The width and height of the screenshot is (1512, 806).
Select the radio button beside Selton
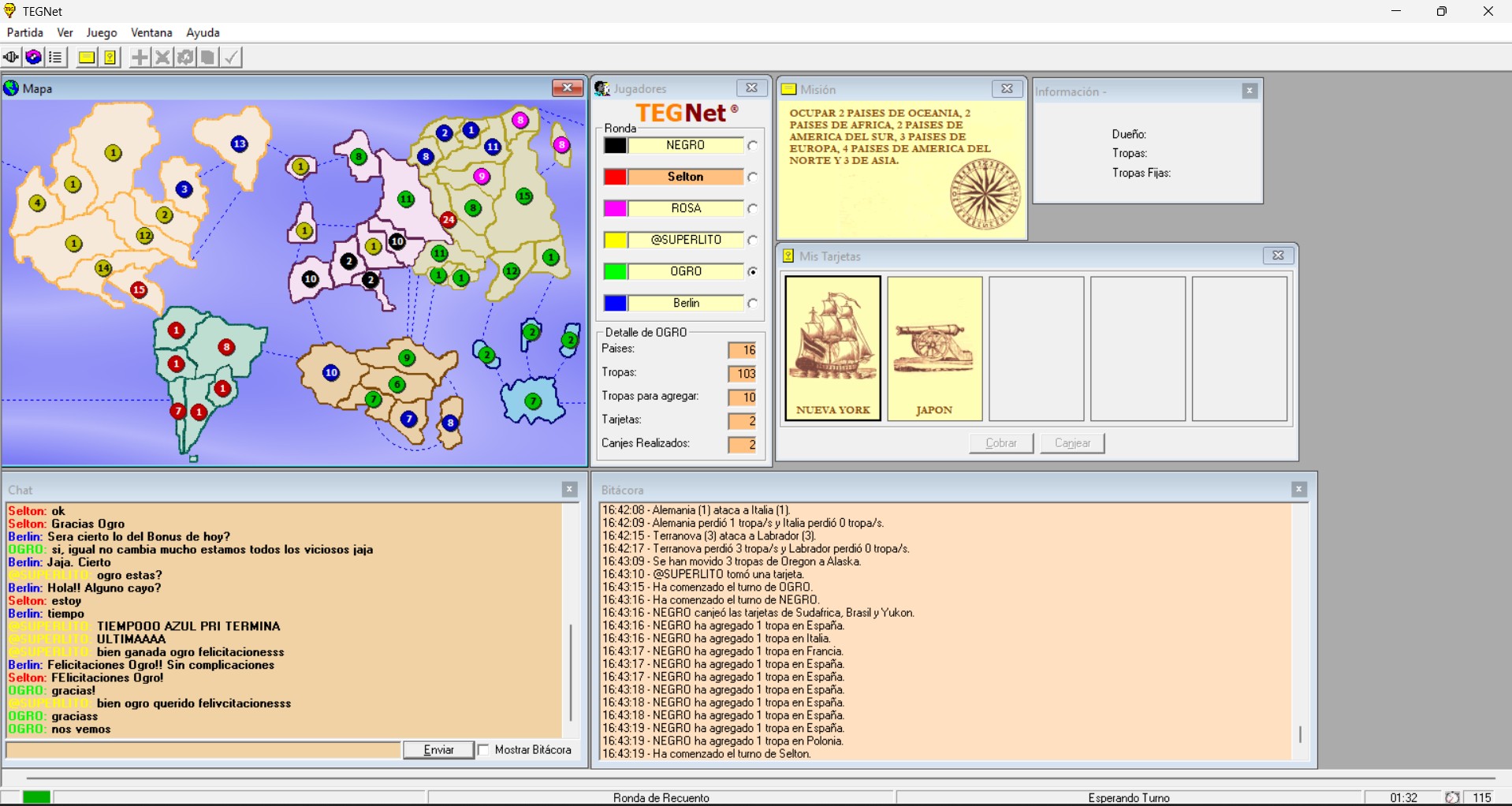click(x=753, y=177)
